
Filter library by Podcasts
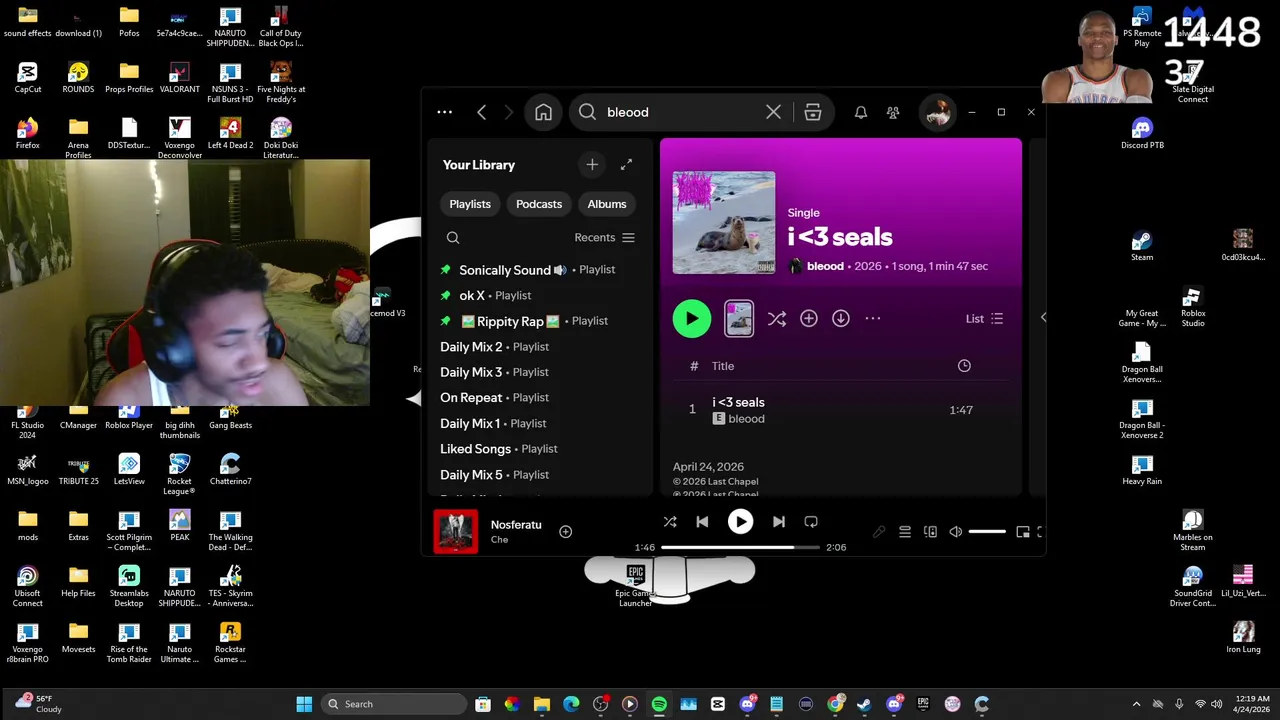pyautogui.click(x=539, y=204)
